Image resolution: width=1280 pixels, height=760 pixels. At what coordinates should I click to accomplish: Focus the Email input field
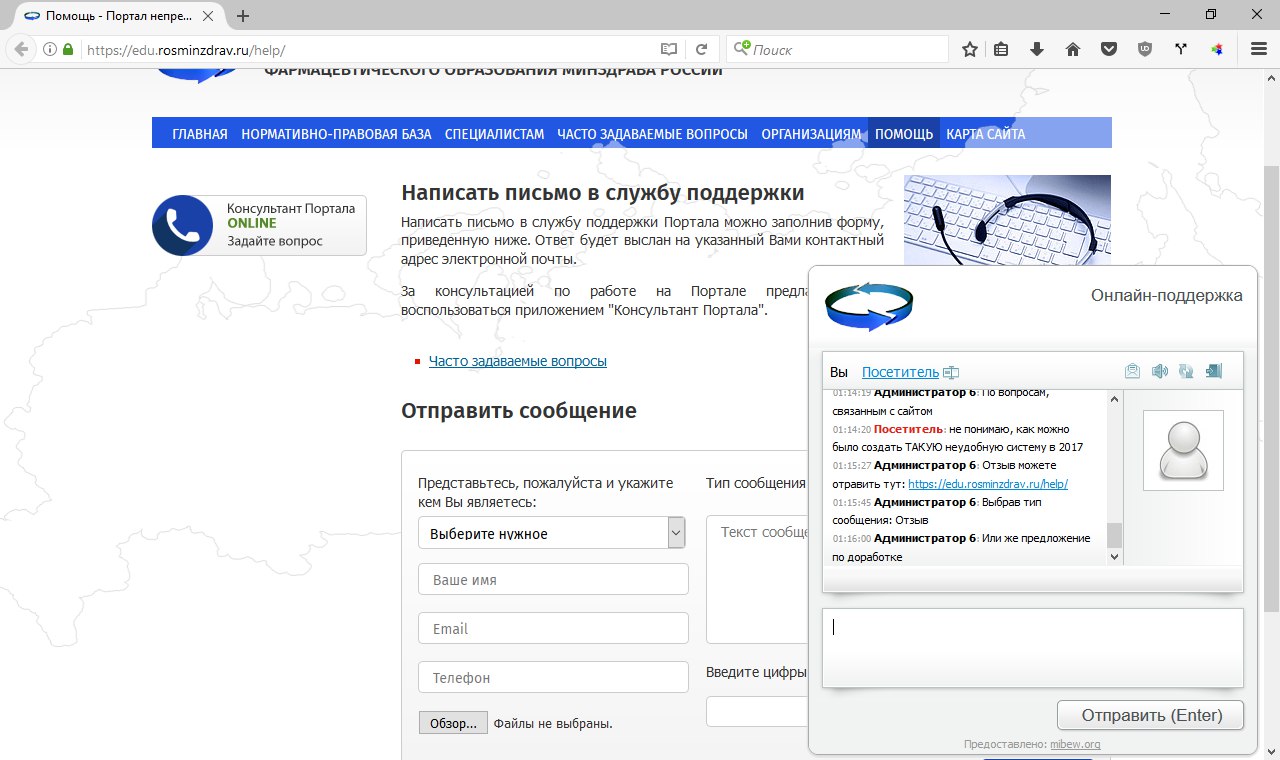pyautogui.click(x=553, y=628)
